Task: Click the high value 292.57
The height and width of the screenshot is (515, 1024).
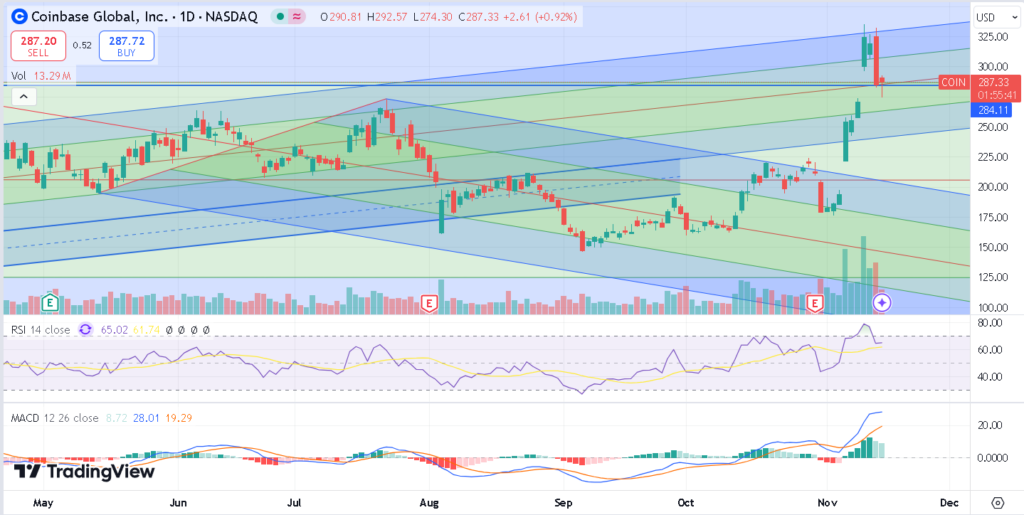Action: [392, 18]
